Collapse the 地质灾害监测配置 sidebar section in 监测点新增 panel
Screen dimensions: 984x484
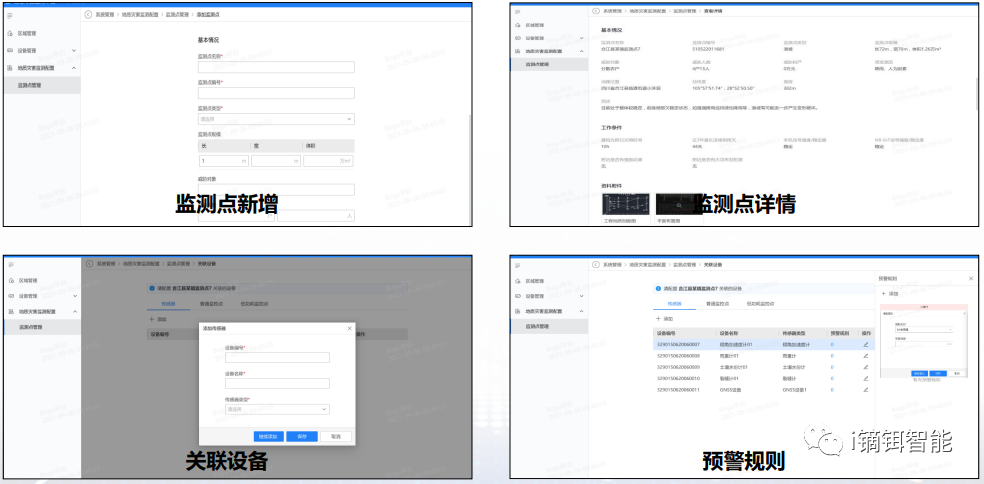[74, 68]
